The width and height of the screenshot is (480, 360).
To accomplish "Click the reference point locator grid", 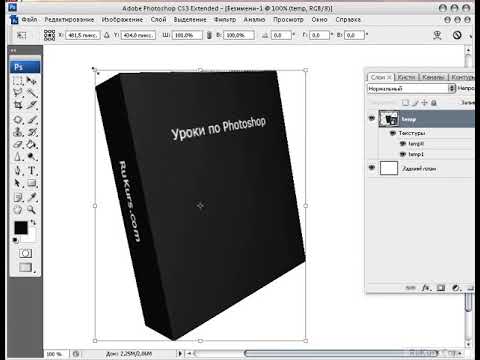I will point(49,35).
